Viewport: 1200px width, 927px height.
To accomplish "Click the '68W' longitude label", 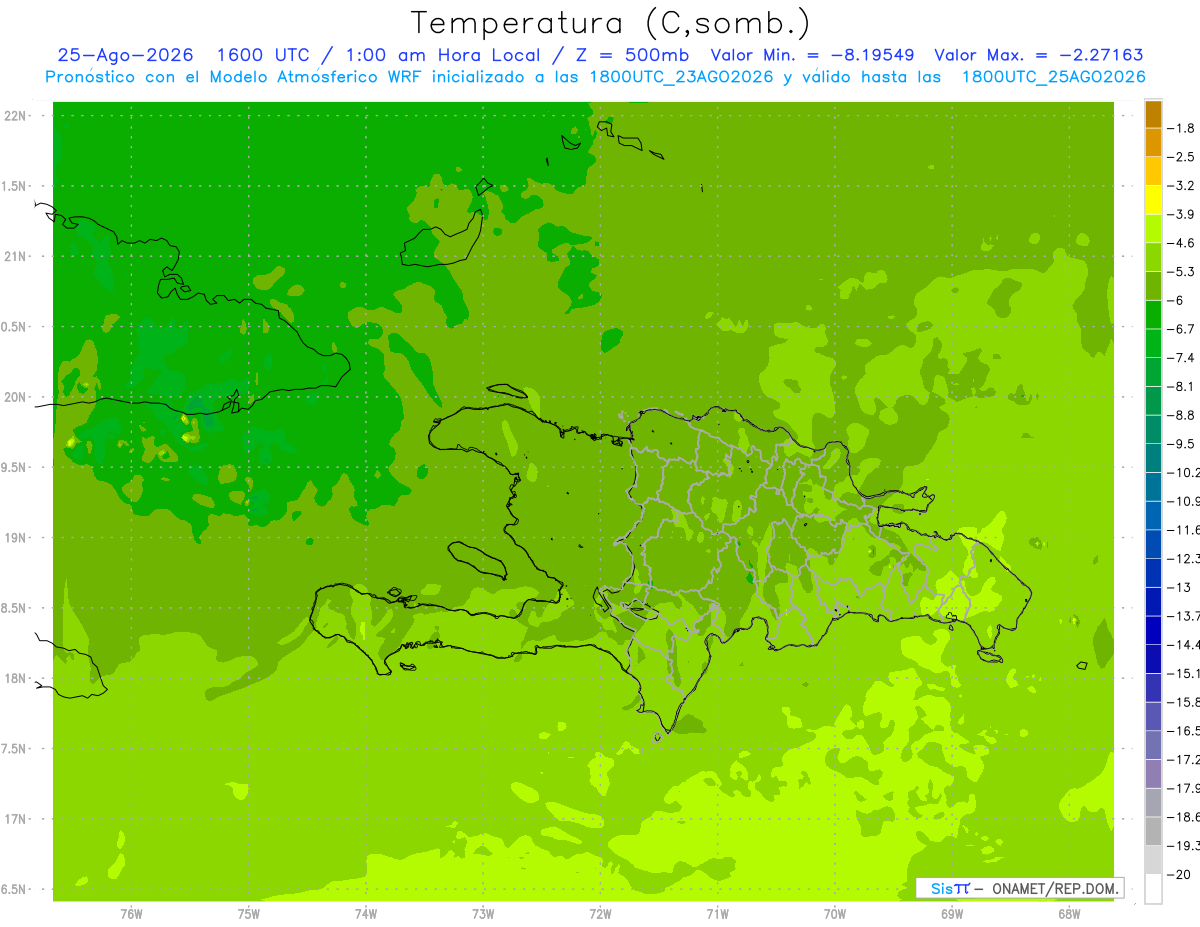I will pos(1069,913).
